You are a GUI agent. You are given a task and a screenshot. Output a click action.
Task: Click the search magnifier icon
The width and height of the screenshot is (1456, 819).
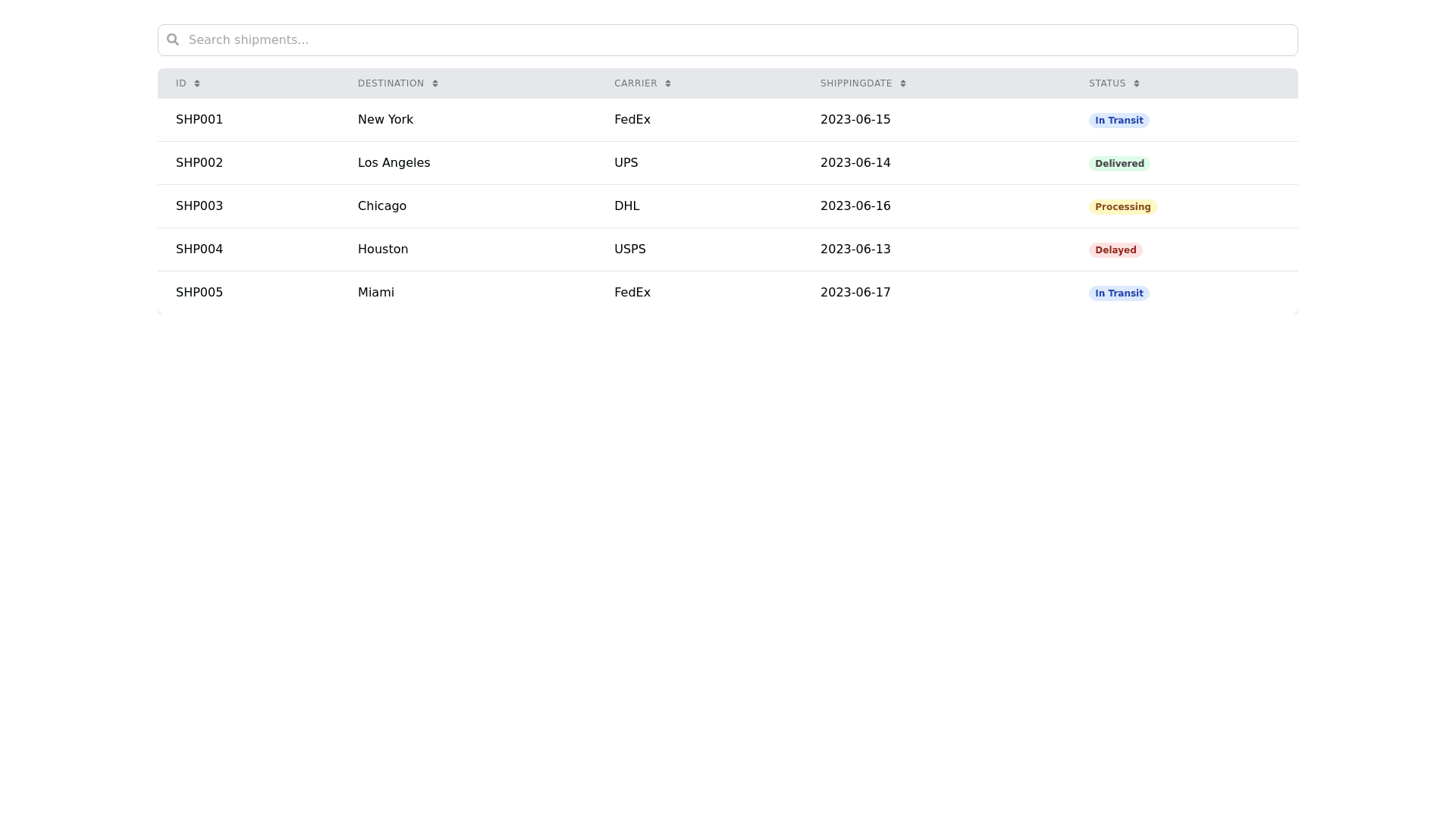coord(173,39)
